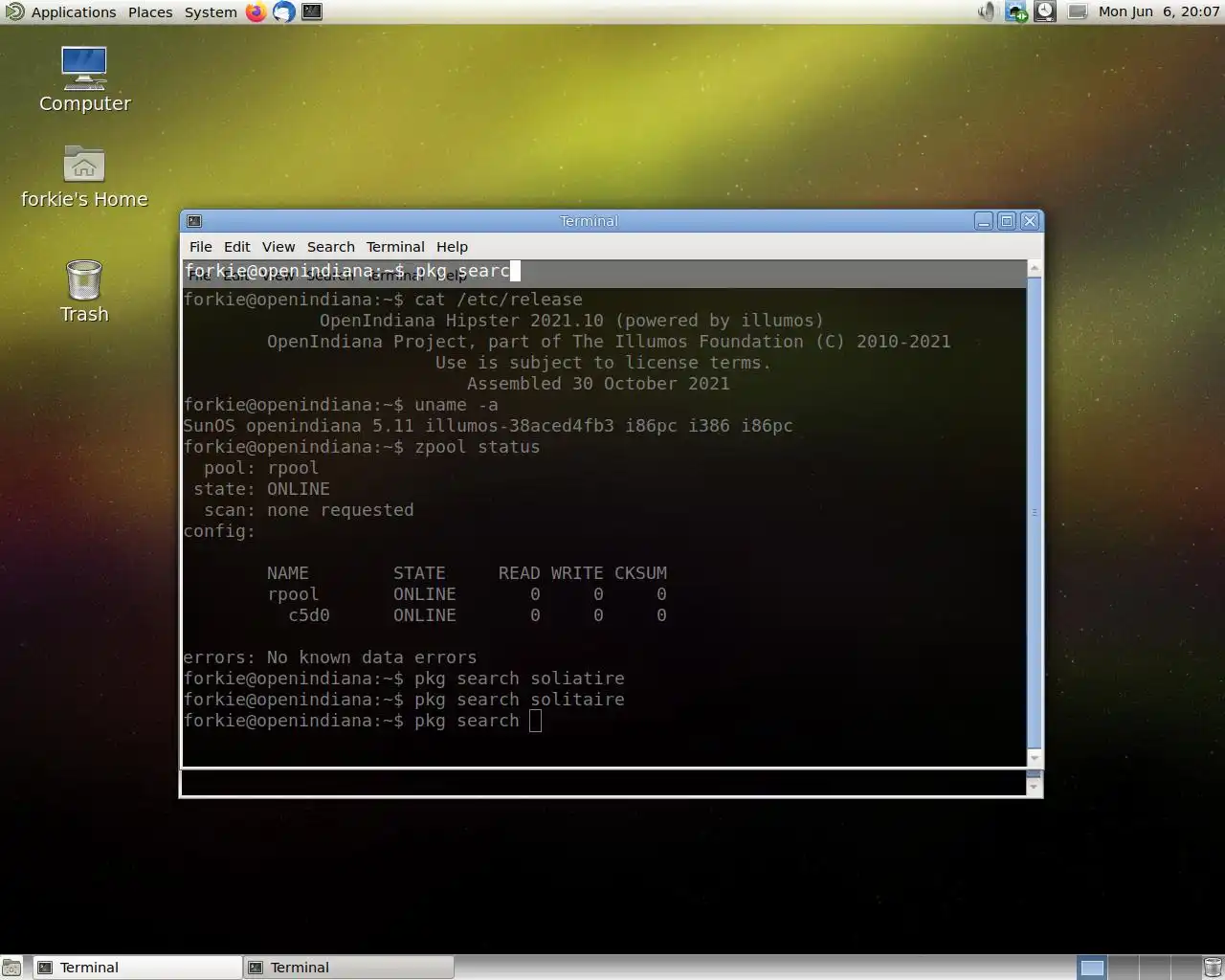The height and width of the screenshot is (980, 1225).
Task: Click the terminal scrollbar down arrow
Action: (1035, 757)
